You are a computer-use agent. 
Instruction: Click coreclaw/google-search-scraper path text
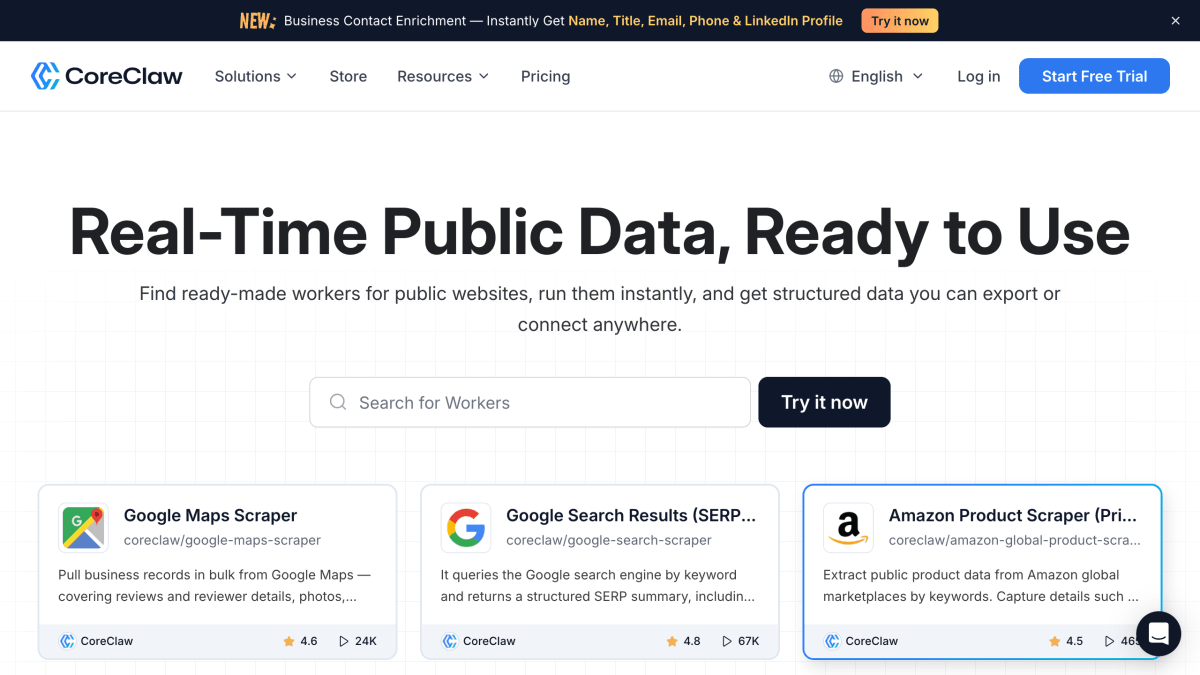pyautogui.click(x=609, y=540)
